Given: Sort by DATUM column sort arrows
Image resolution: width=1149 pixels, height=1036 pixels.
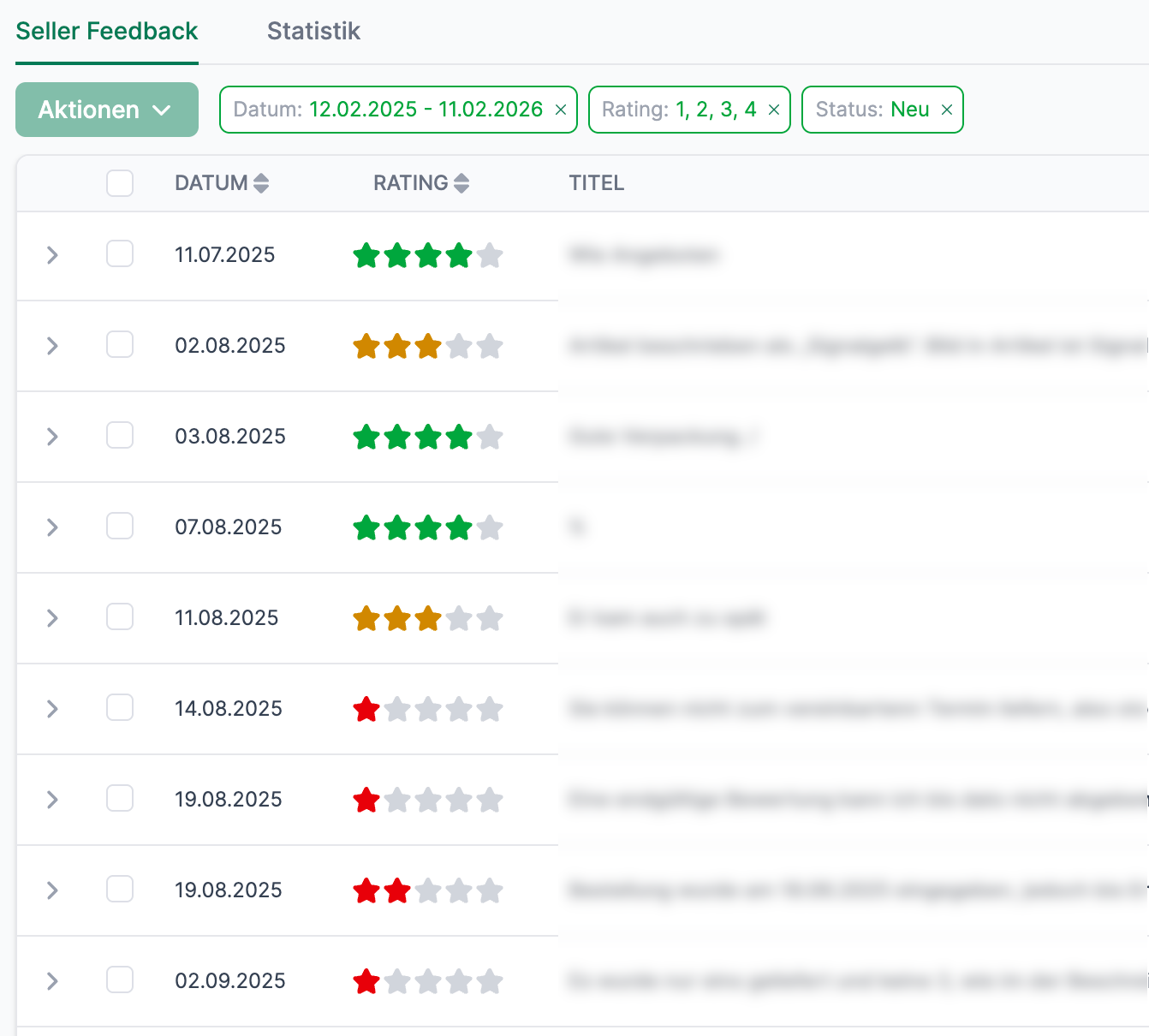Looking at the screenshot, I should coord(261,183).
